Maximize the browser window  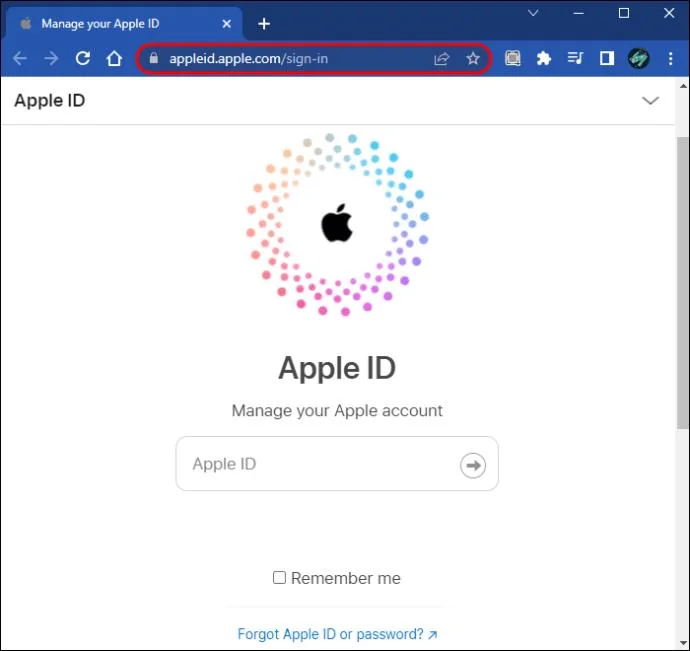click(624, 13)
